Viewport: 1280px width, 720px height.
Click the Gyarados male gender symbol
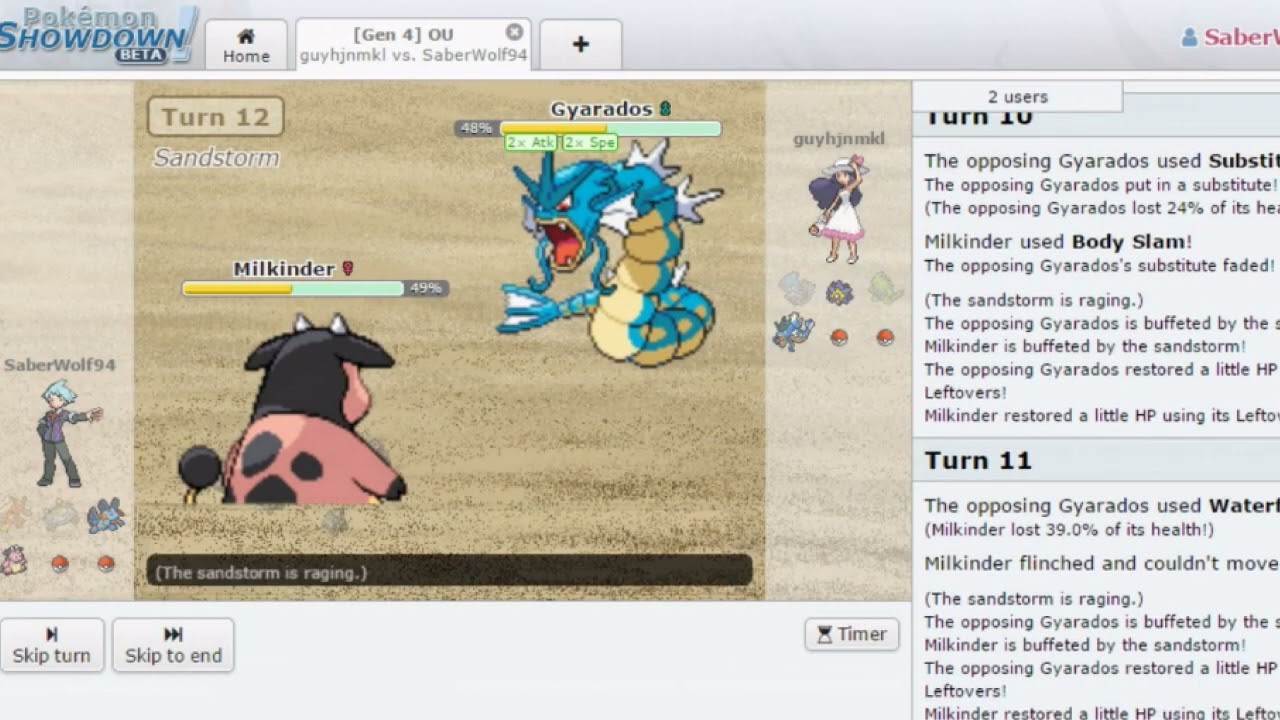click(665, 109)
